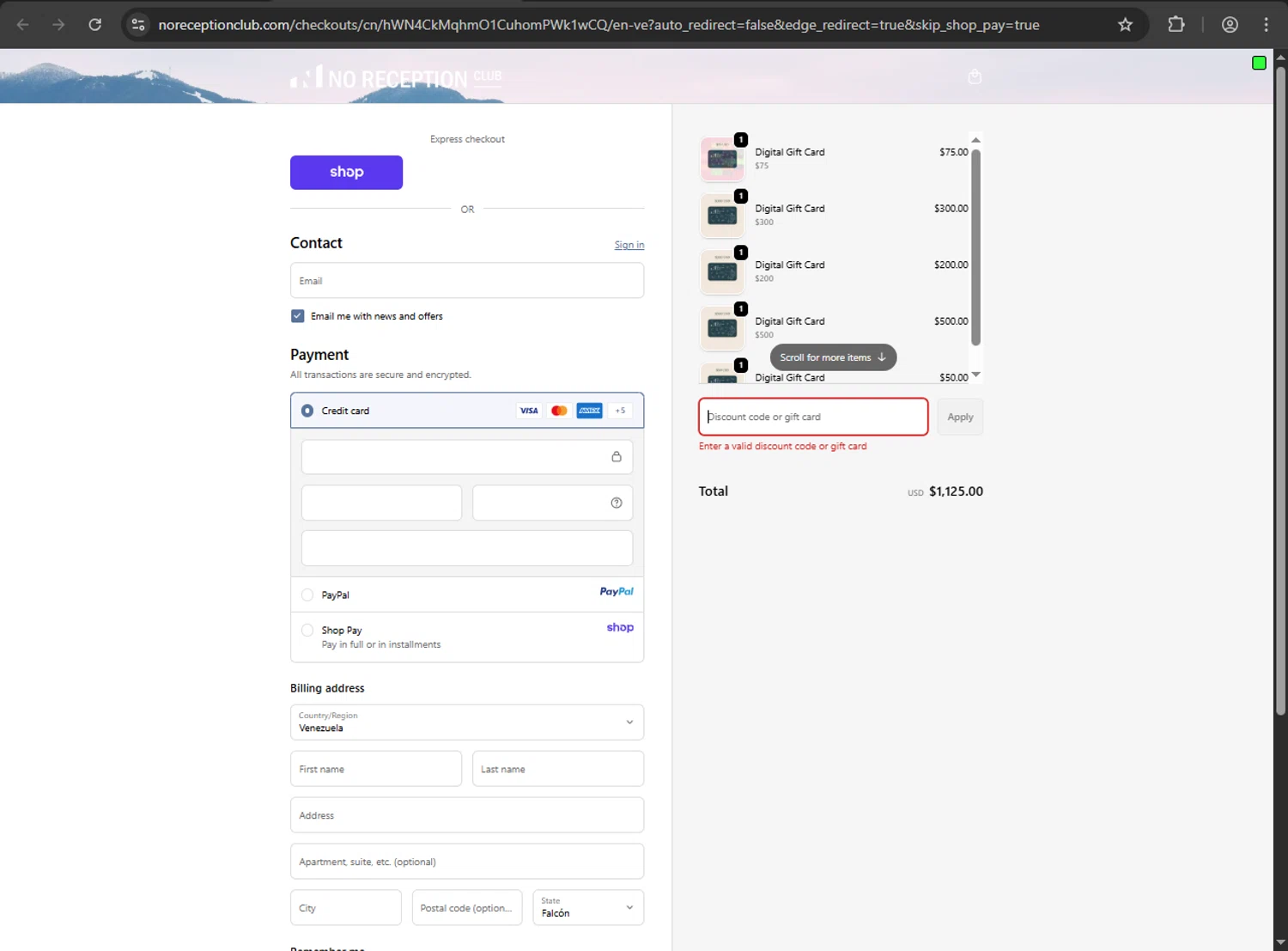Open the cart bag icon in the header
The width and height of the screenshot is (1288, 951).
coord(975,76)
